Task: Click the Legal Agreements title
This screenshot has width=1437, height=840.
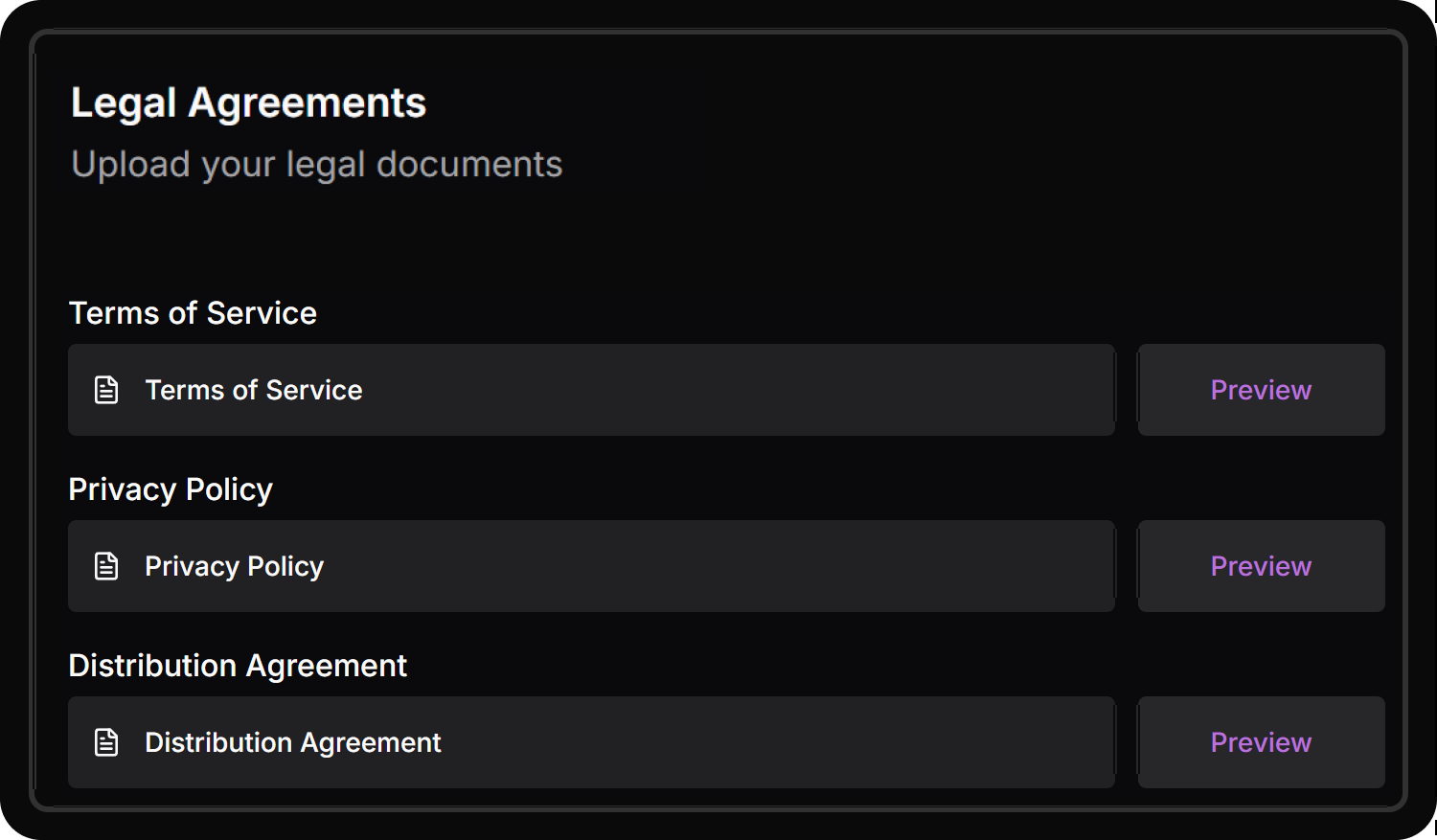Action: point(249,102)
